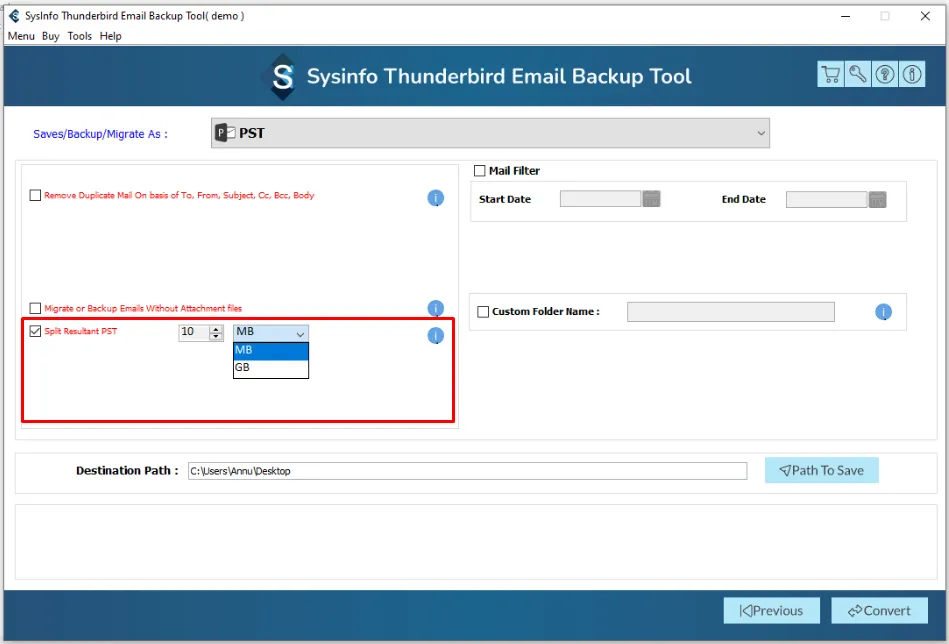Close the Sysinfo application window
Screen dimensions: 949x644
pyautogui.click(x=925, y=16)
